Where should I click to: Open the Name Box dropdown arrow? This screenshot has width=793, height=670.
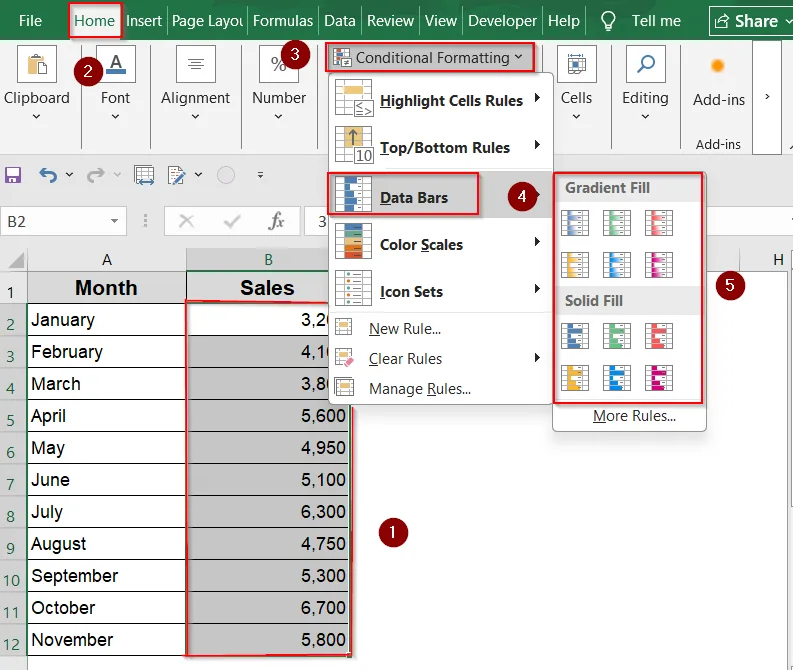pos(115,221)
